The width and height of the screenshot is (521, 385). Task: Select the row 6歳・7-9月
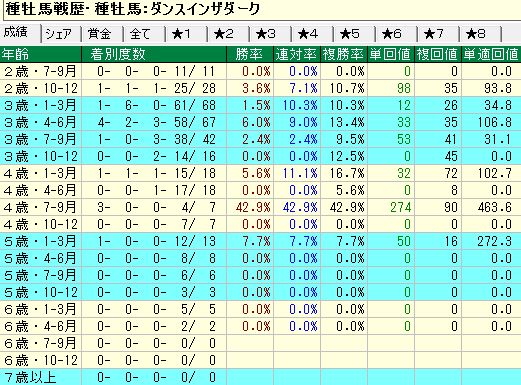click(x=260, y=343)
